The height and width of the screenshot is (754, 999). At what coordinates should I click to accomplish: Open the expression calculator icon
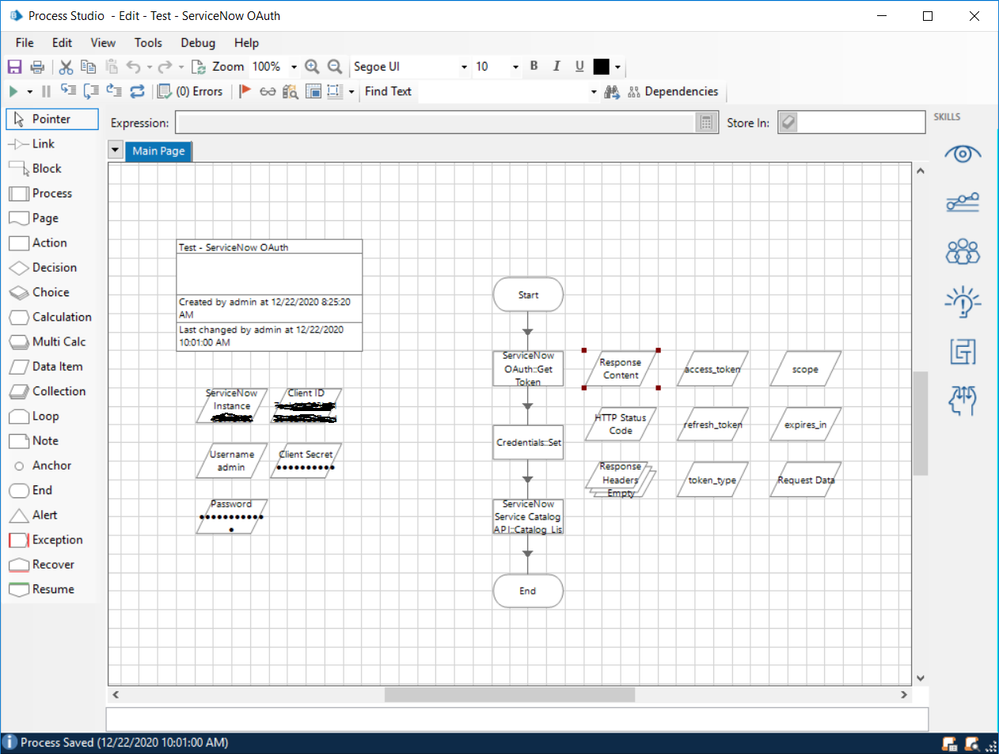tap(706, 123)
